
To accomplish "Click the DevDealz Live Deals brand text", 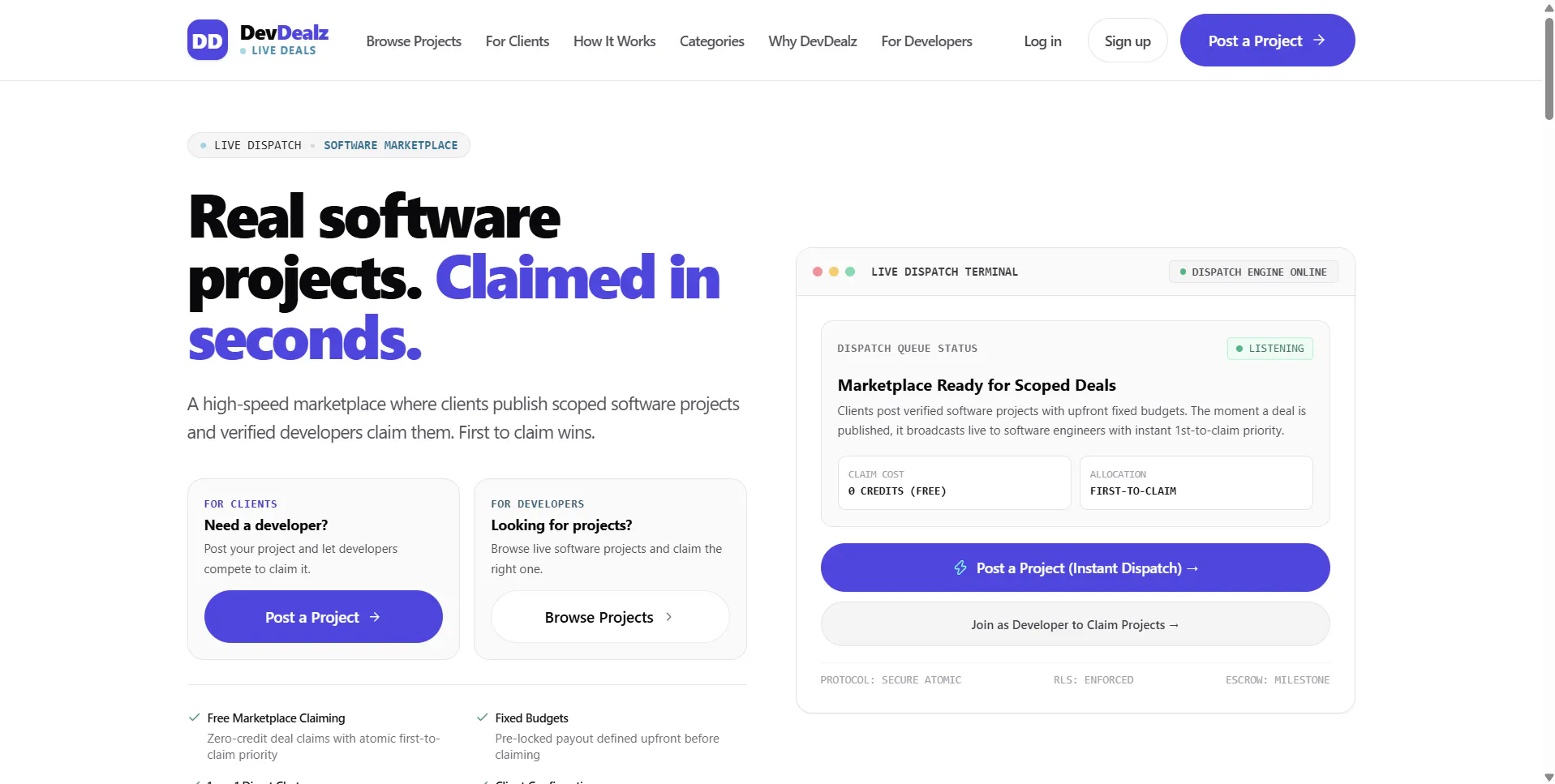I will tap(284, 40).
